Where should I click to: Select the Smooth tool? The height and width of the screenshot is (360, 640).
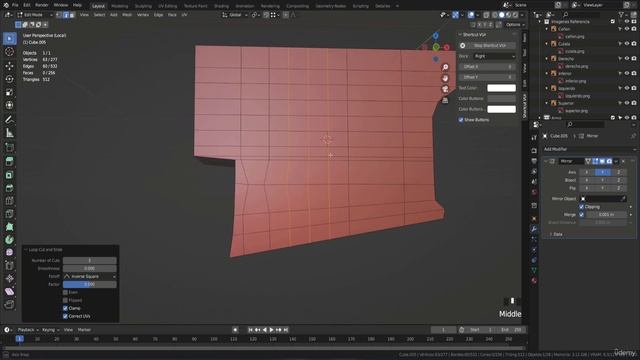9,252
